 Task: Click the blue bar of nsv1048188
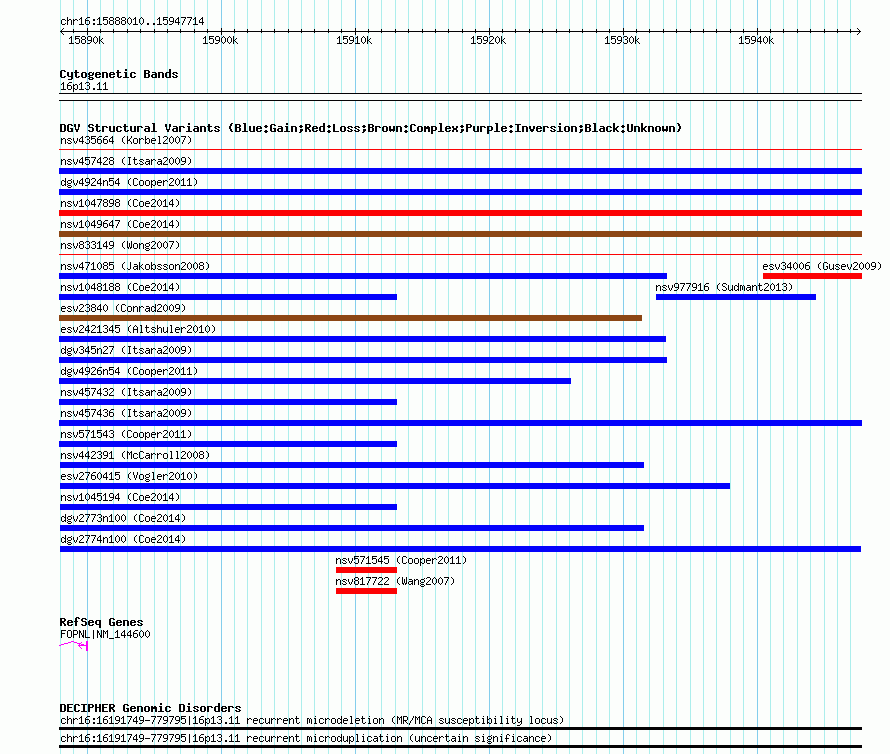tap(228, 297)
